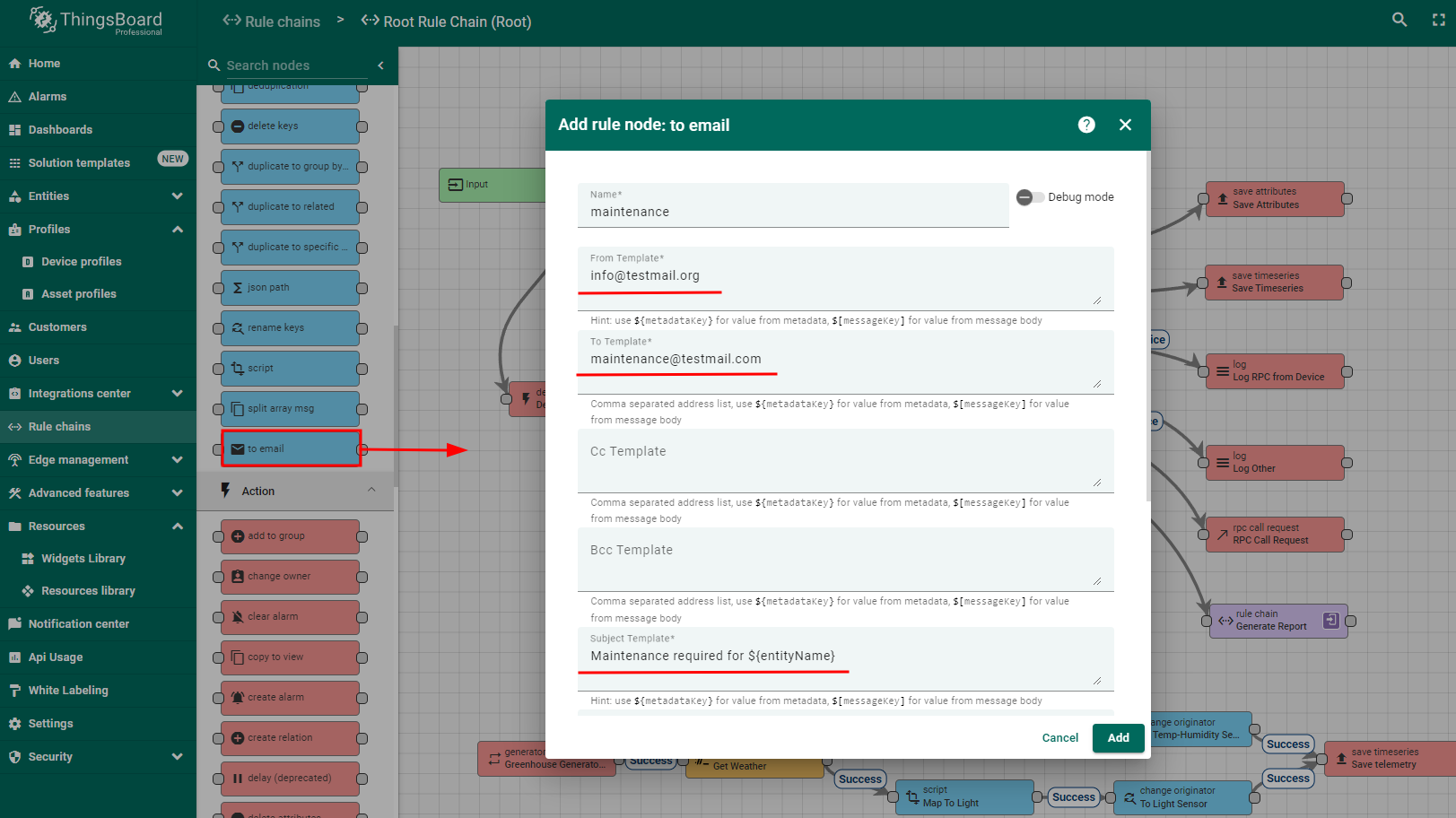Screen dimensions: 1456x818
Task: Expand the Entities menu section
Action: [x=177, y=196]
